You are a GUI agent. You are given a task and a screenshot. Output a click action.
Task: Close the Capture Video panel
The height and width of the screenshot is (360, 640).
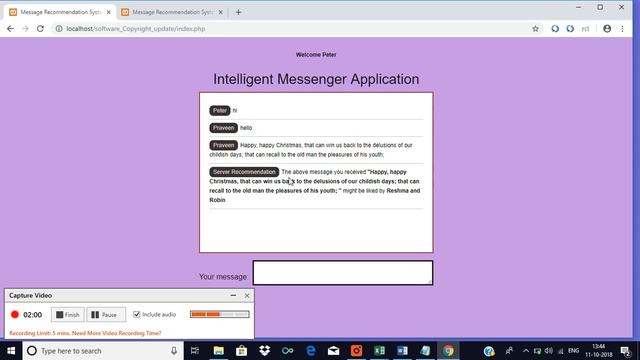pyautogui.click(x=247, y=295)
